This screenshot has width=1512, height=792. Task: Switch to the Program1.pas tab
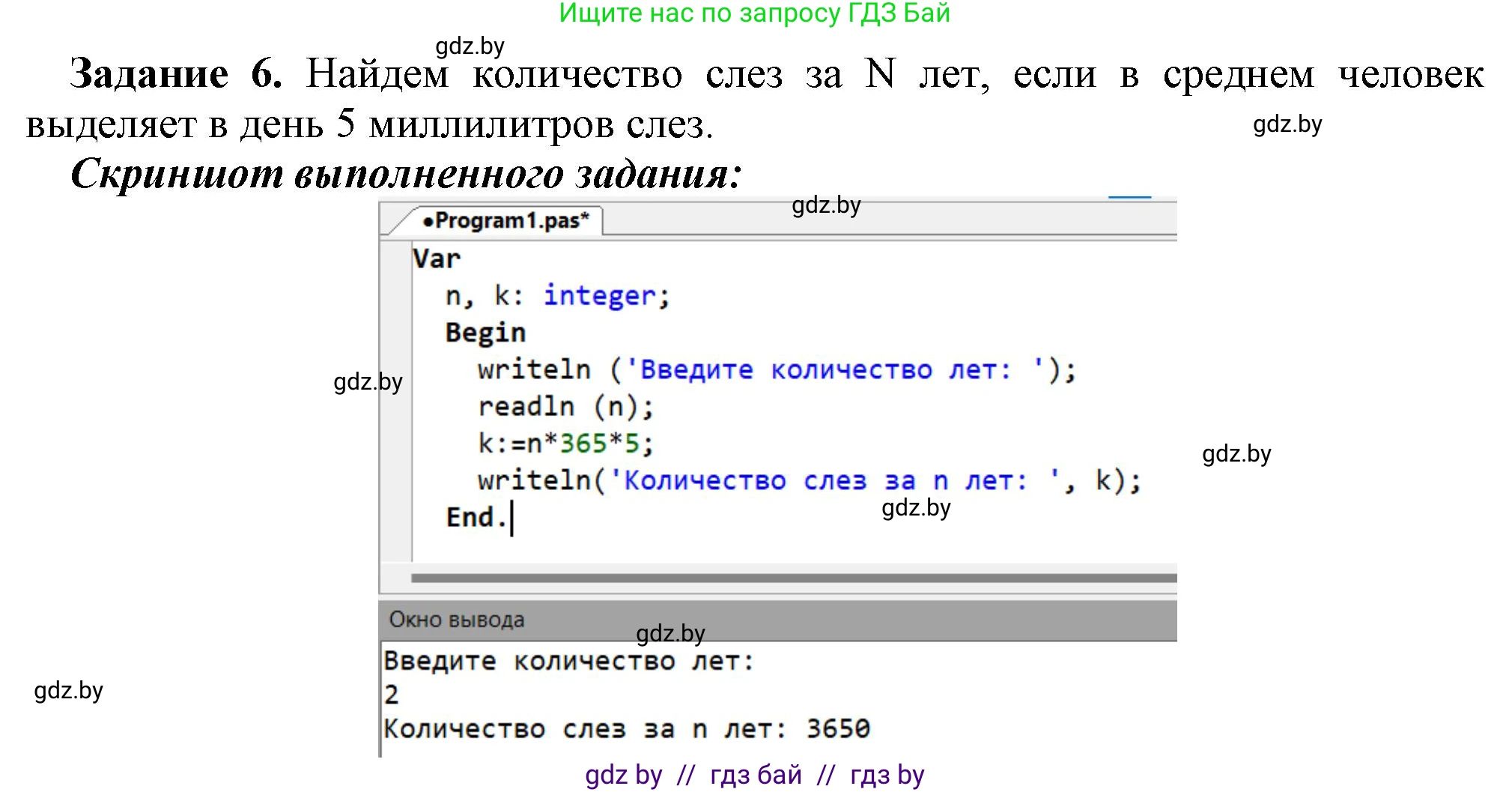tap(505, 221)
